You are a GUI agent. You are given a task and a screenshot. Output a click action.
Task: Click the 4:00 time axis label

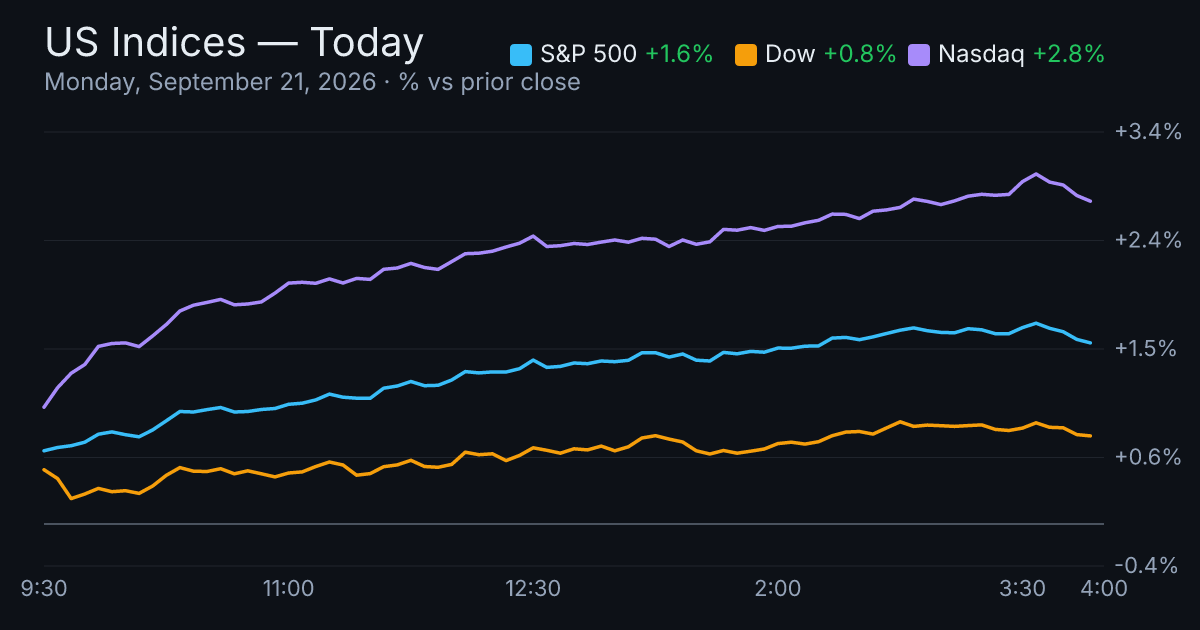[x=1104, y=588]
